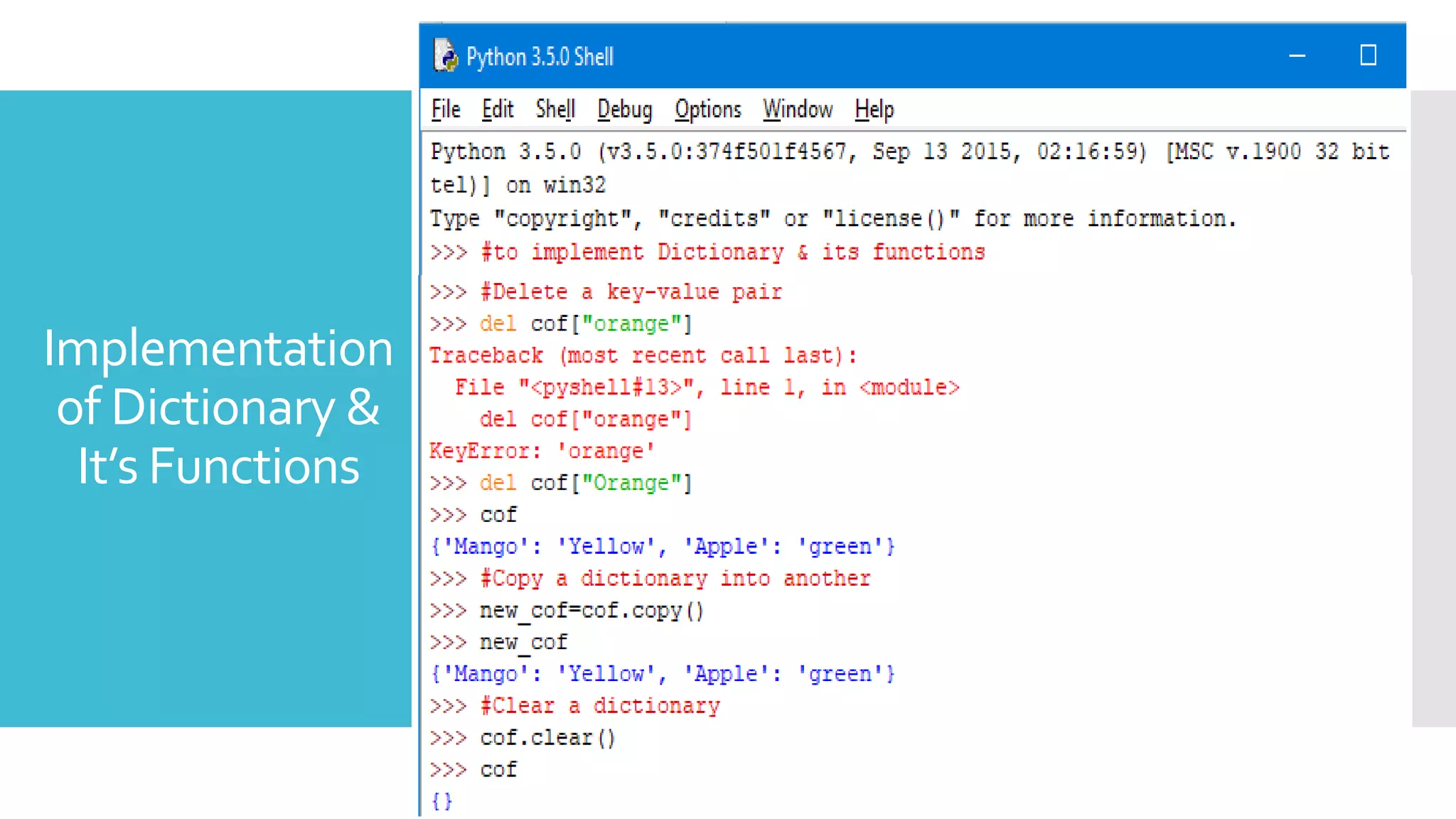Screen dimensions: 1456x819
Task: Open the Debug menu
Action: pyautogui.click(x=624, y=109)
